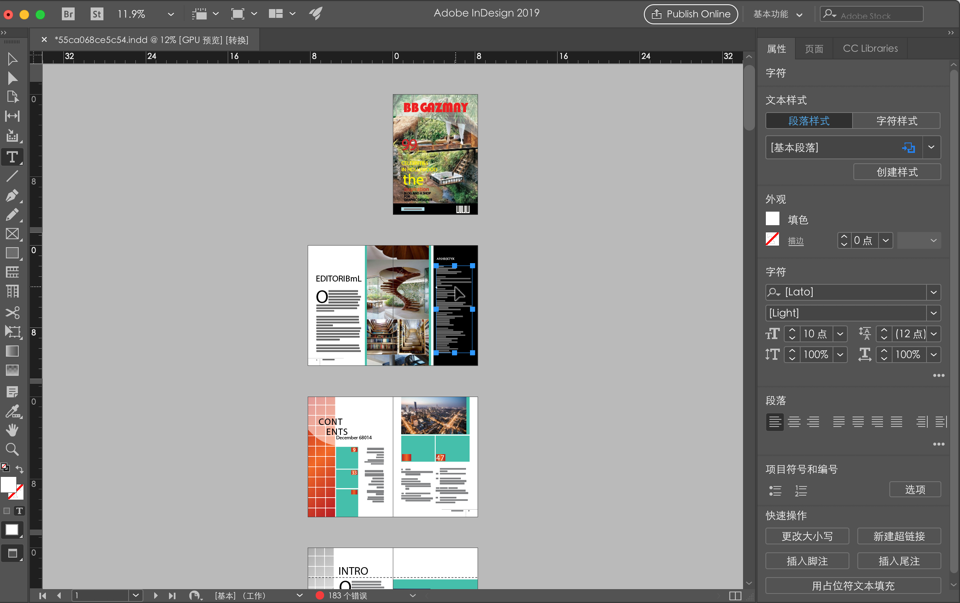Open the [Lato] font family dropdown
The image size is (960, 603).
coord(932,292)
